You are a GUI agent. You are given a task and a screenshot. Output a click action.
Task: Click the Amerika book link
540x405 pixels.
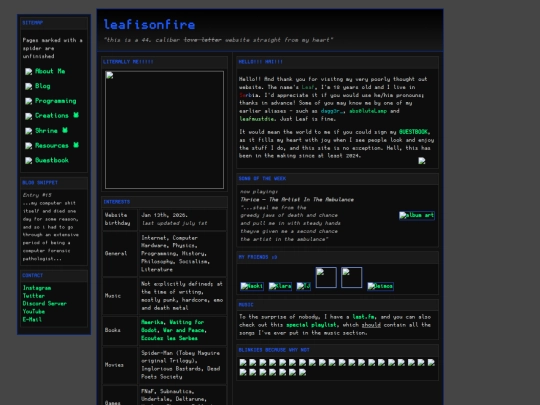(x=153, y=322)
